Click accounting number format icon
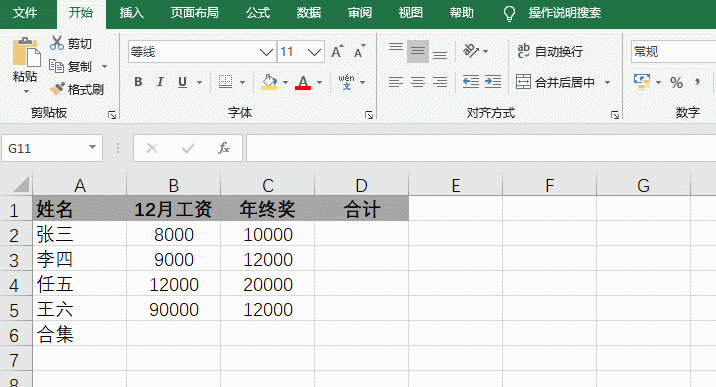 coord(642,82)
